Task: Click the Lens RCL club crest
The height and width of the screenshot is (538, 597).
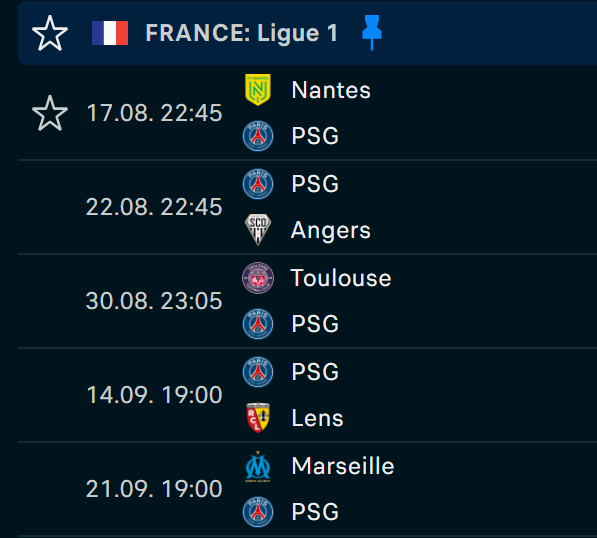Action: [x=258, y=418]
